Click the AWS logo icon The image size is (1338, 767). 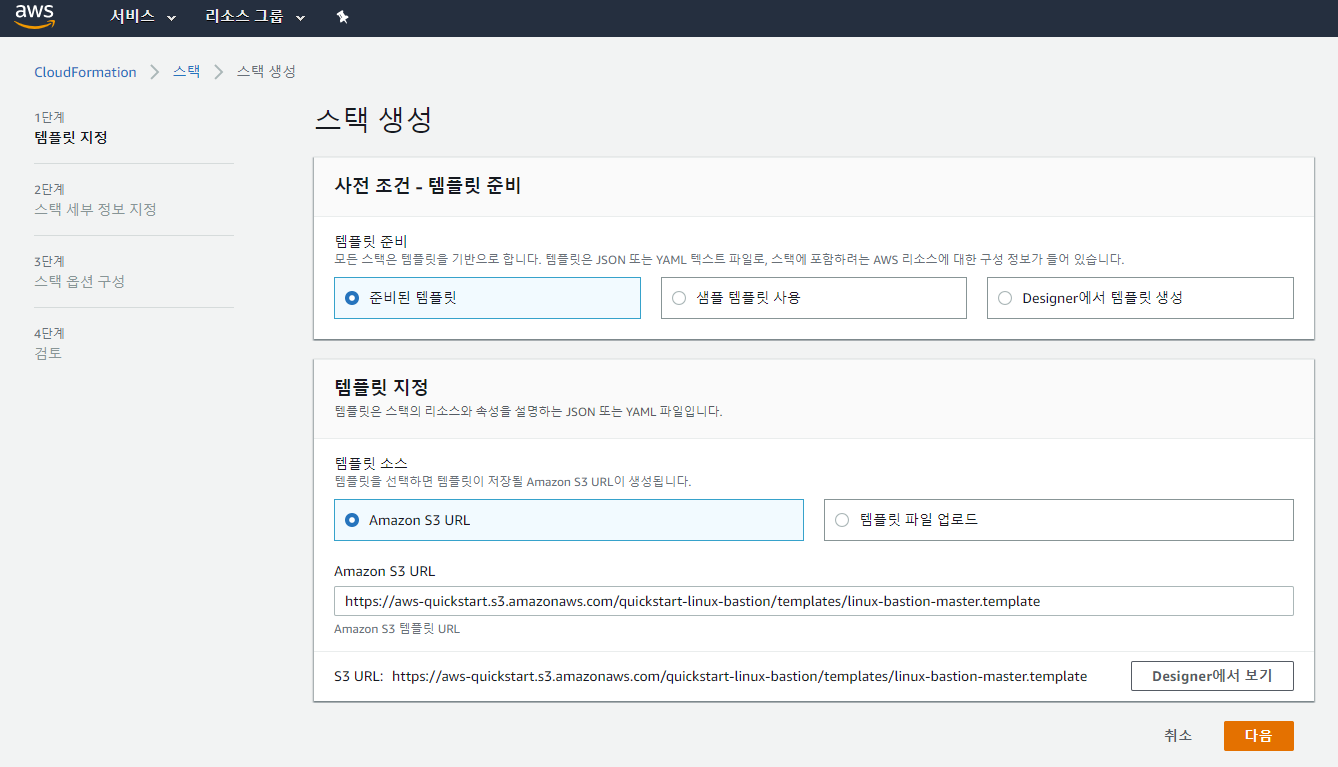click(x=35, y=17)
